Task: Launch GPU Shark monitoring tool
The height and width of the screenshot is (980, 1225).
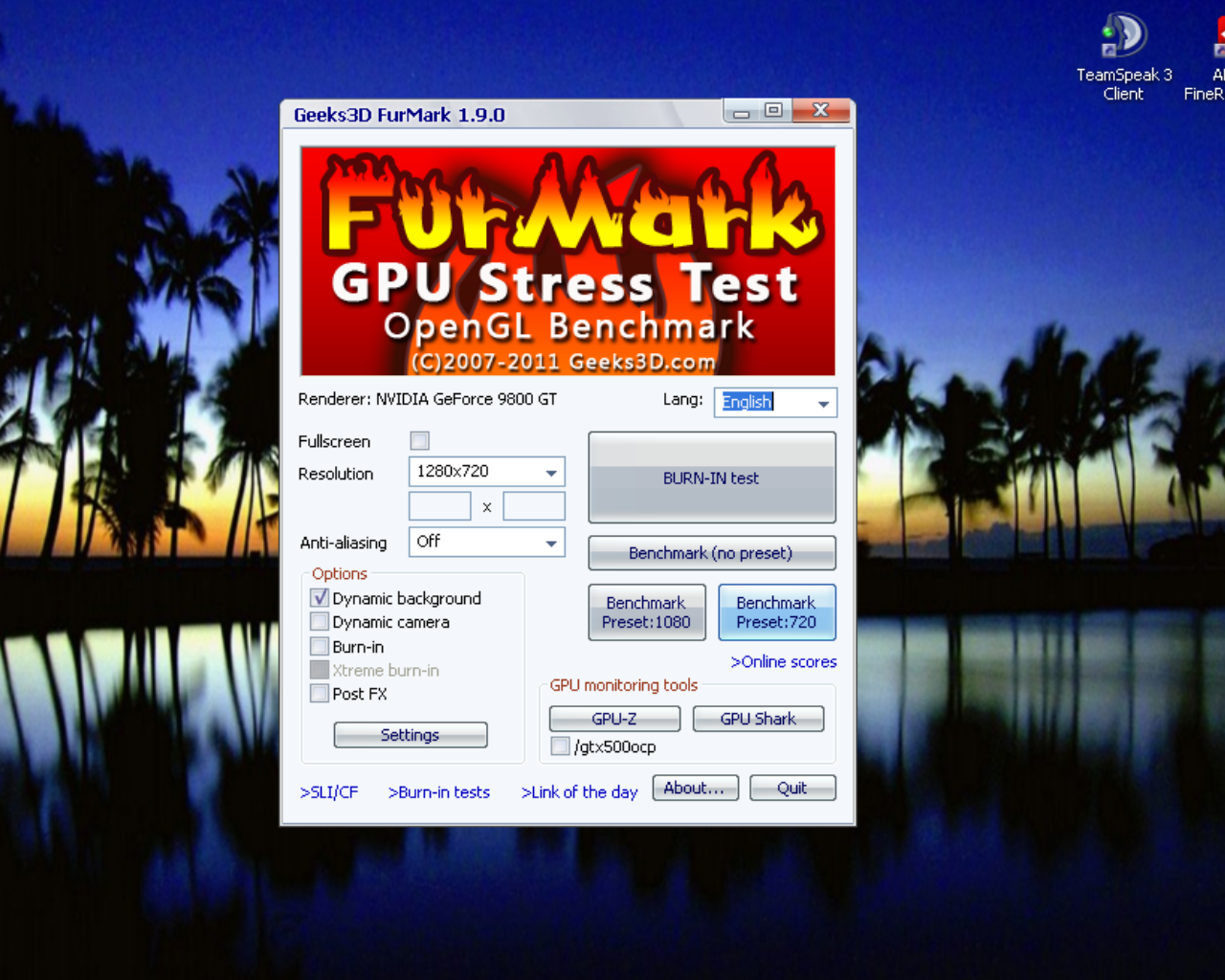Action: point(758,719)
